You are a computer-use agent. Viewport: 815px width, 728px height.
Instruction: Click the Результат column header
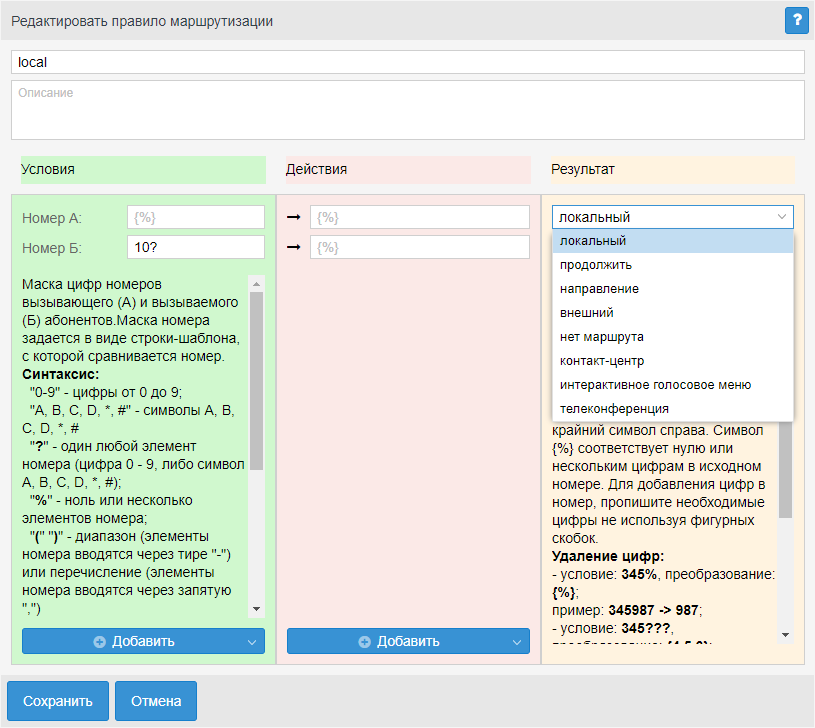673,169
